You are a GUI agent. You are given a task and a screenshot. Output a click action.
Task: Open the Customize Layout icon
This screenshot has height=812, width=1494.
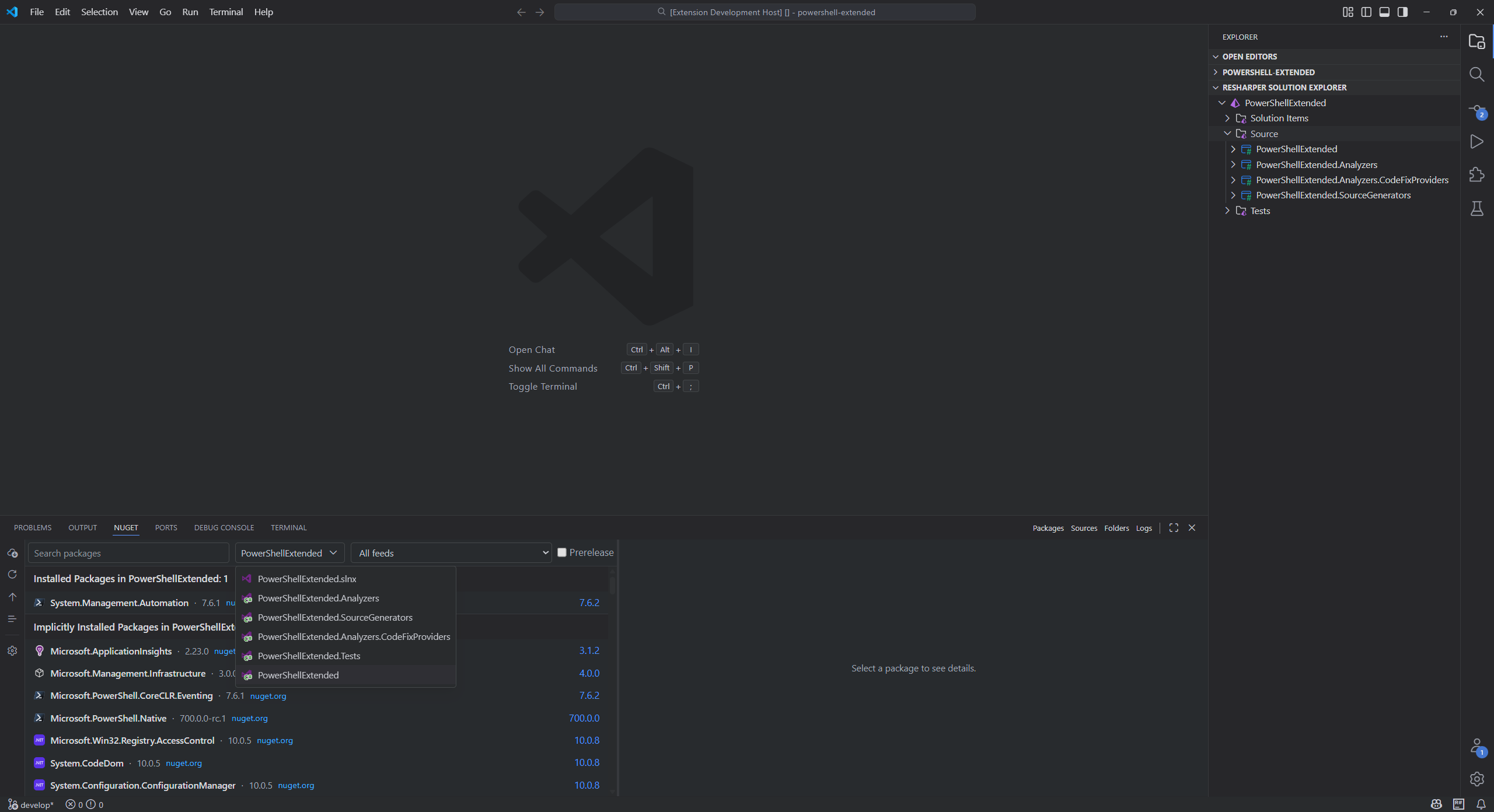coord(1348,12)
